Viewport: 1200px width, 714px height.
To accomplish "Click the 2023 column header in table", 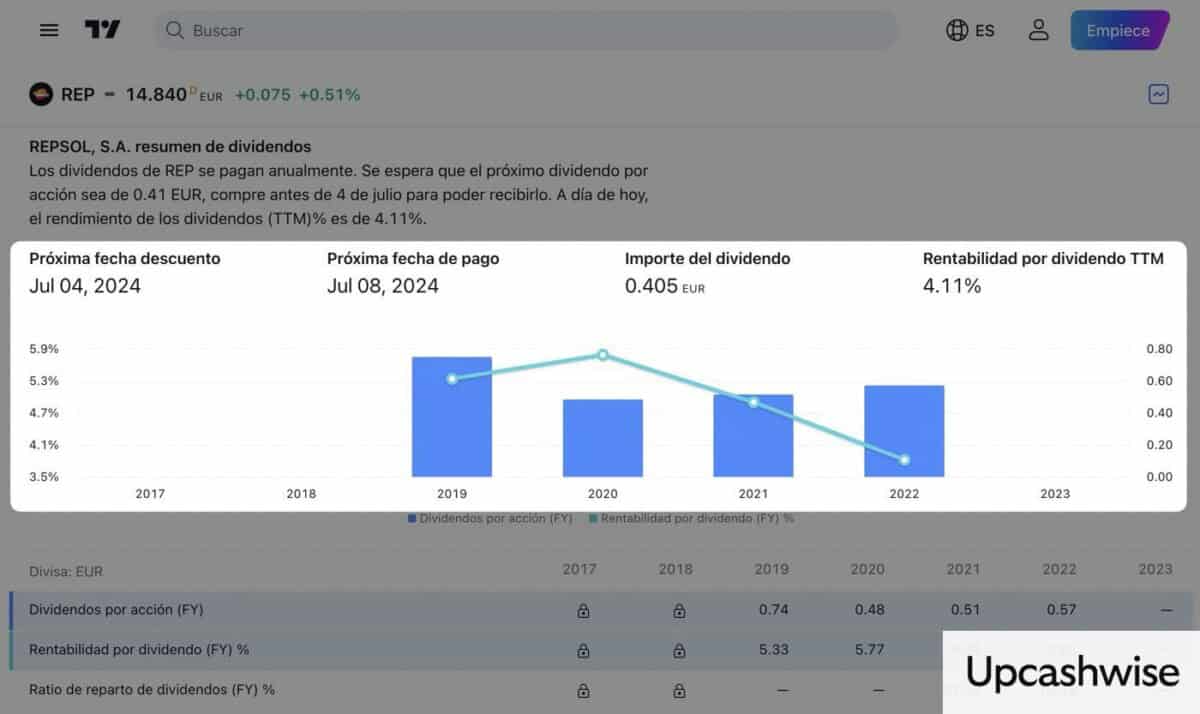I will tap(1155, 569).
